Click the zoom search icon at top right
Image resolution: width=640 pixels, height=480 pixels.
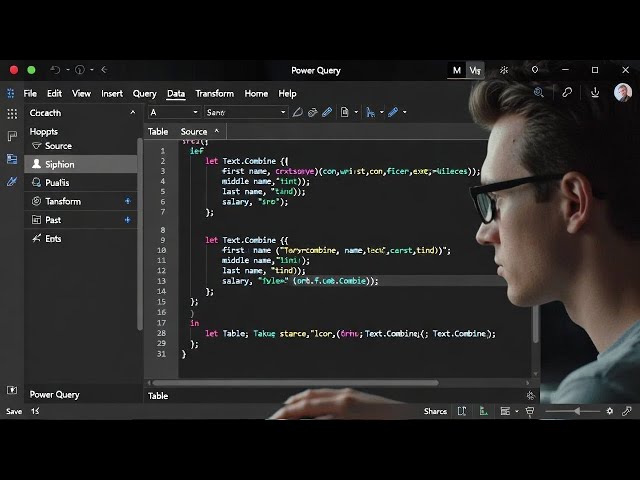click(x=539, y=93)
